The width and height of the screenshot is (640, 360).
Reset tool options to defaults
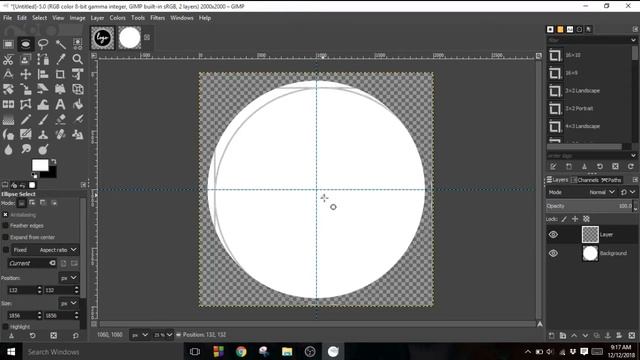(76, 336)
